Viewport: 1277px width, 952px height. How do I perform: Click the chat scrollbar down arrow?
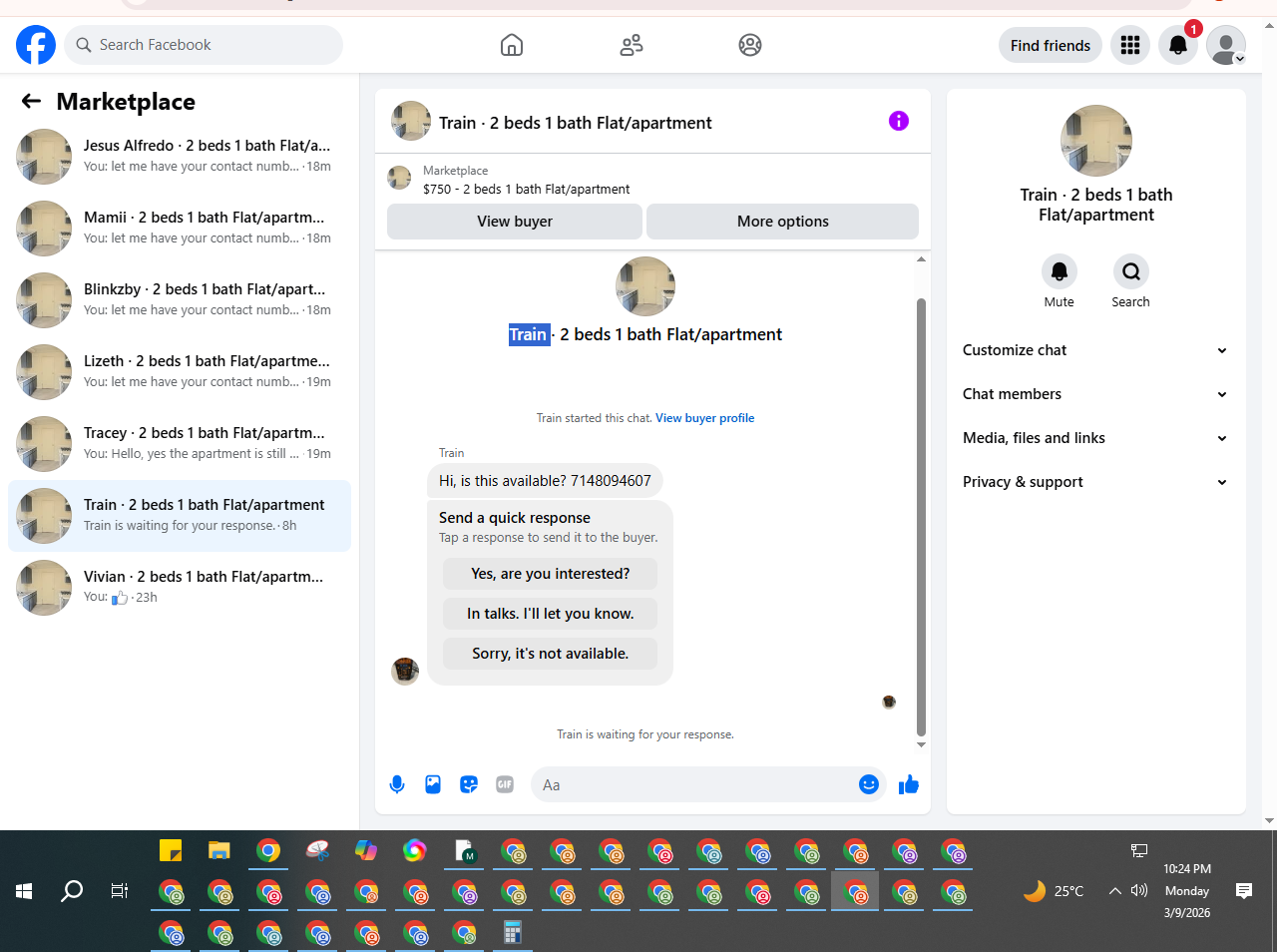[921, 744]
